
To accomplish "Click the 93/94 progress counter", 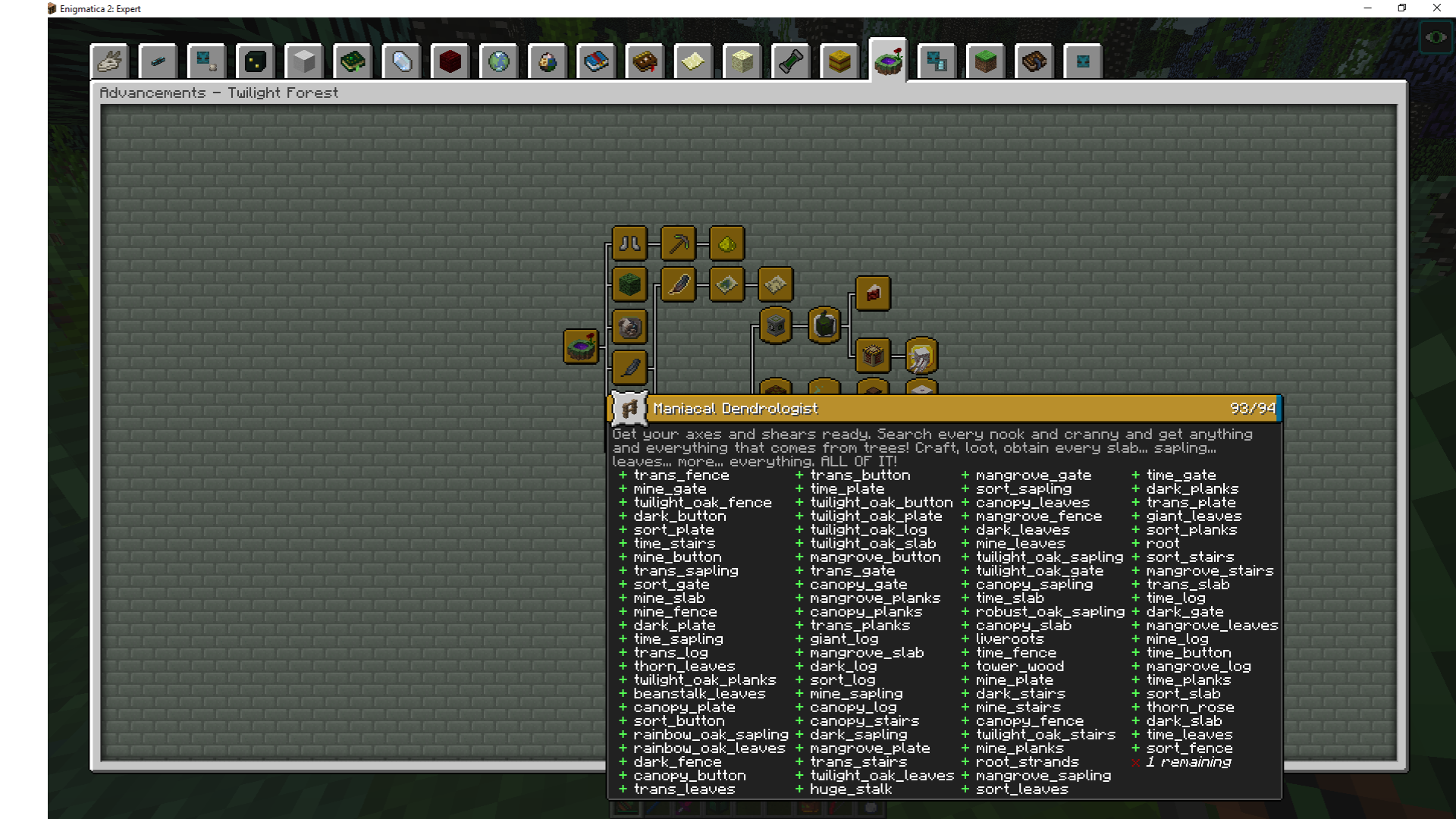I will [1253, 409].
